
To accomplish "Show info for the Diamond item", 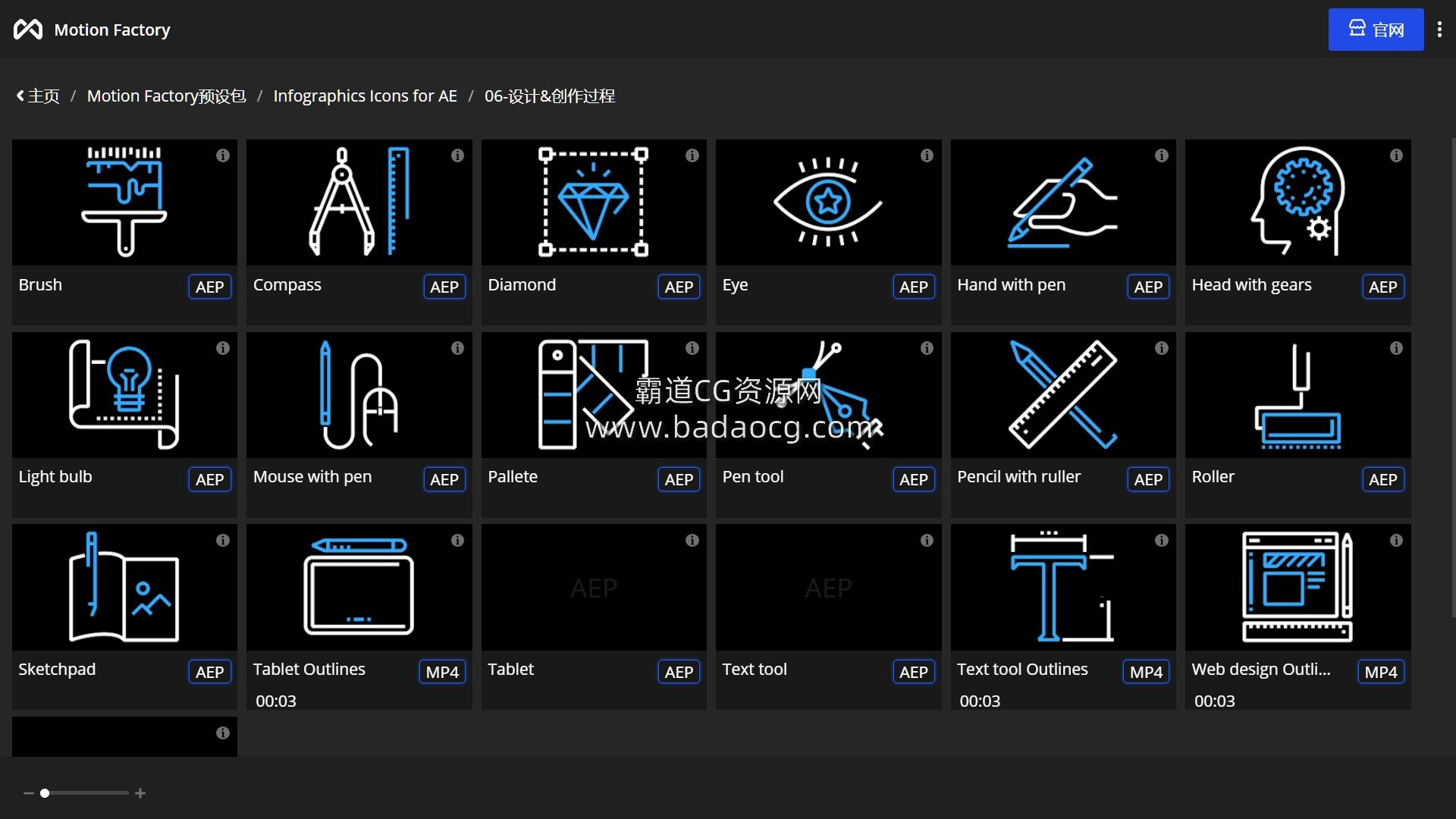I will (692, 155).
